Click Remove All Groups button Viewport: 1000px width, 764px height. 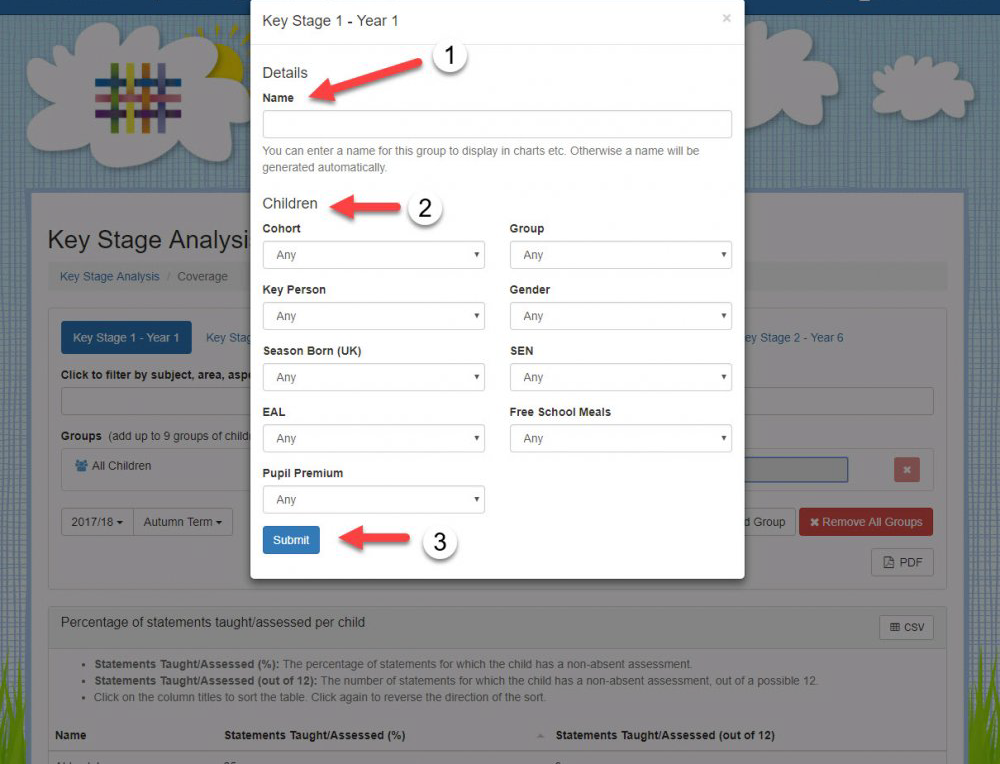[x=865, y=522]
